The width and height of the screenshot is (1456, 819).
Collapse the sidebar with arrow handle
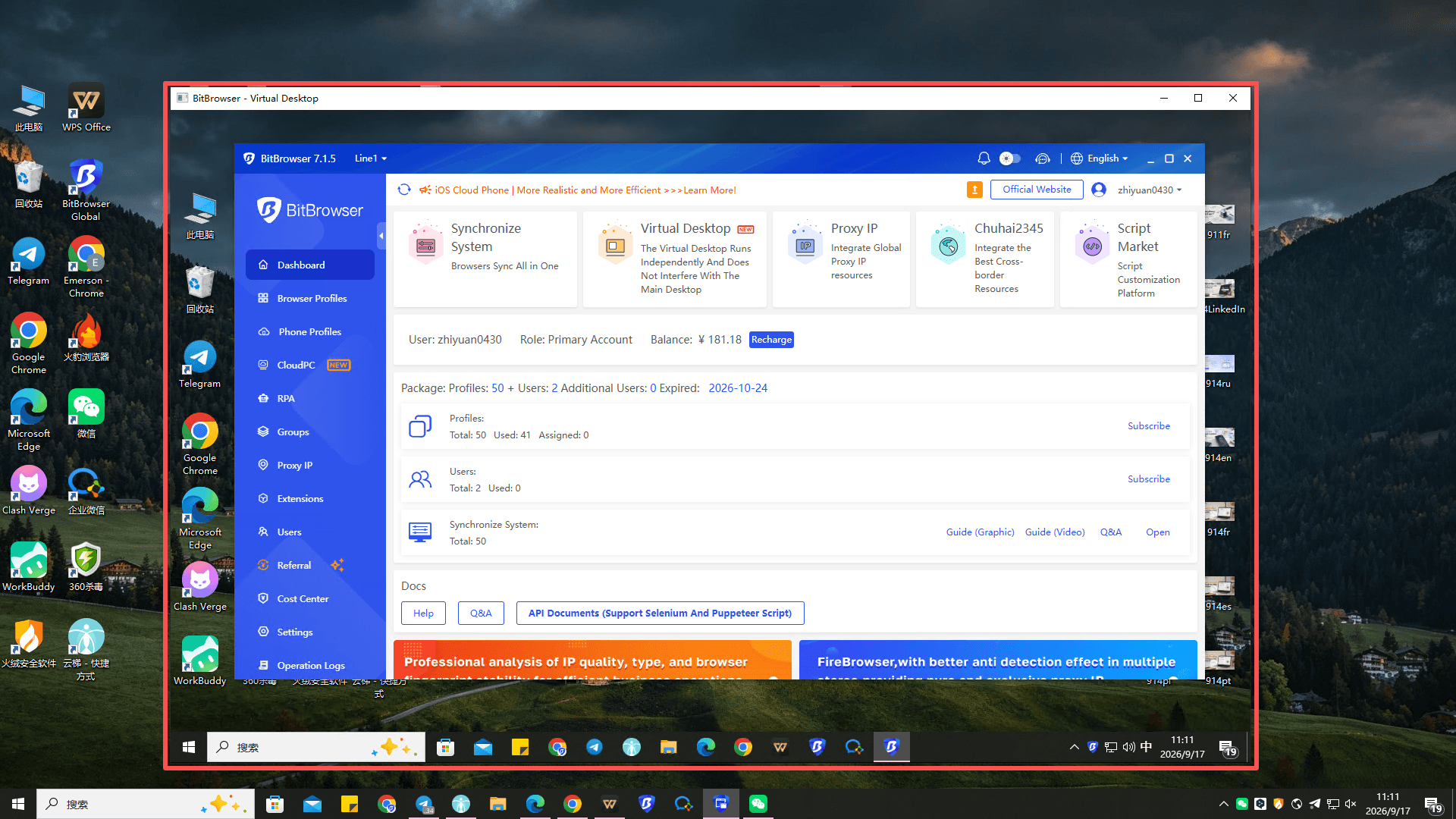pos(381,236)
